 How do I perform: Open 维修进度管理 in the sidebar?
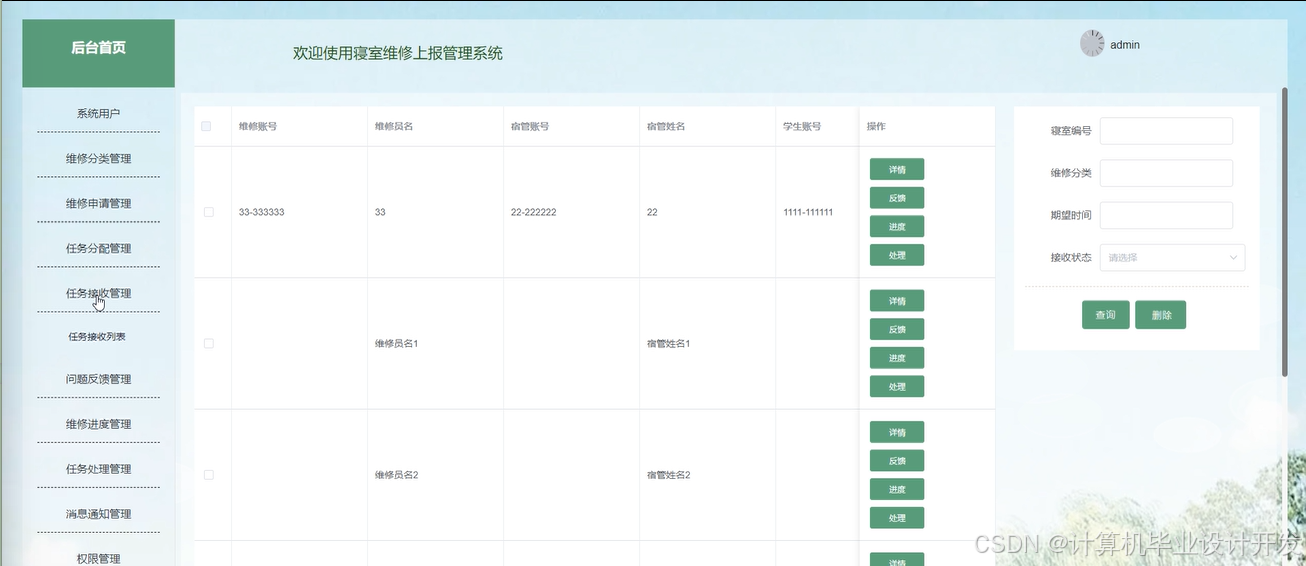(98, 425)
